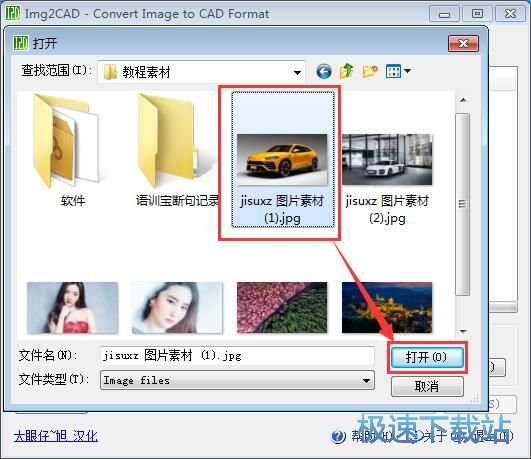Go up one folder level icon
531x459 pixels.
(x=346, y=71)
